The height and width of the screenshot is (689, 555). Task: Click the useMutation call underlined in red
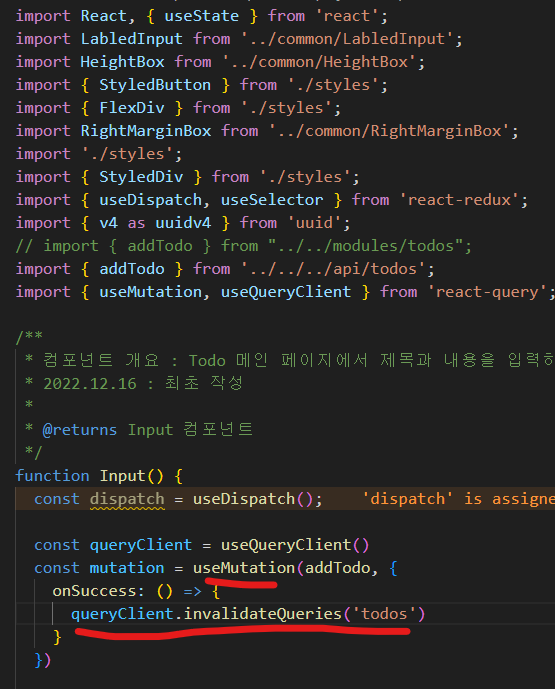244,568
